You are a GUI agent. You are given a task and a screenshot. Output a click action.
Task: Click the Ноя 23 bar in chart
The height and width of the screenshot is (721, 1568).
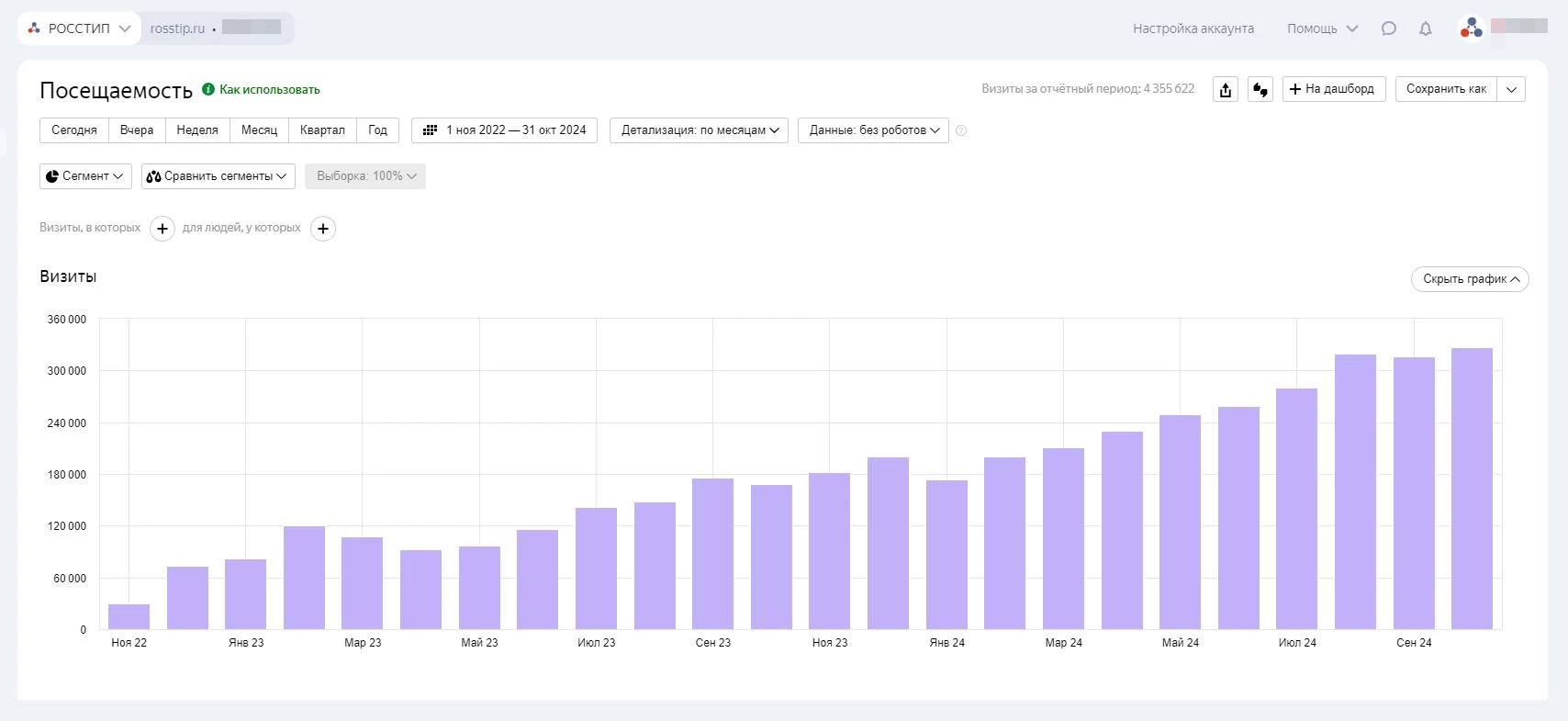(829, 551)
